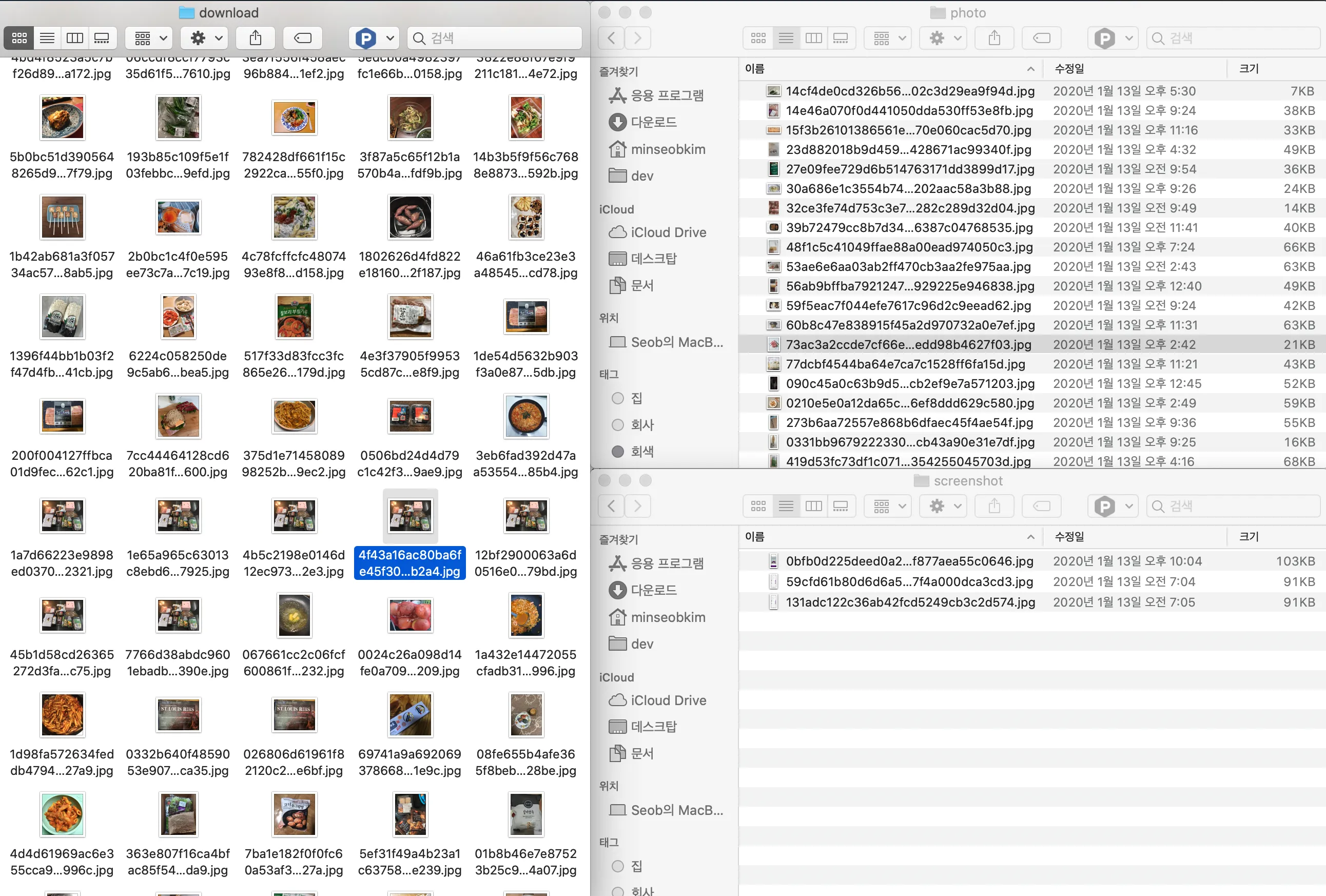Sort screenshot list by 크기 column
The width and height of the screenshot is (1326, 896).
pos(1249,536)
